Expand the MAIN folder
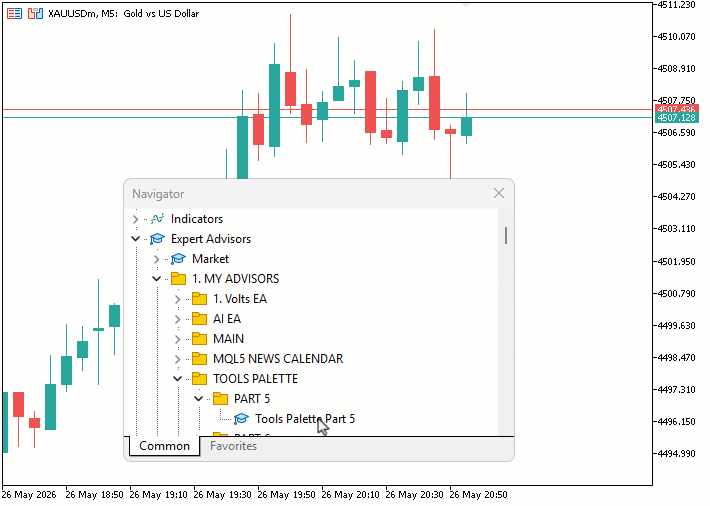Image resolution: width=710 pixels, height=506 pixels. pyautogui.click(x=178, y=339)
